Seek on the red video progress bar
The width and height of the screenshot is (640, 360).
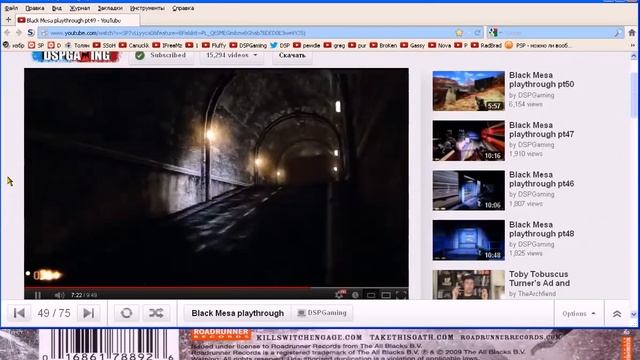coord(216,288)
